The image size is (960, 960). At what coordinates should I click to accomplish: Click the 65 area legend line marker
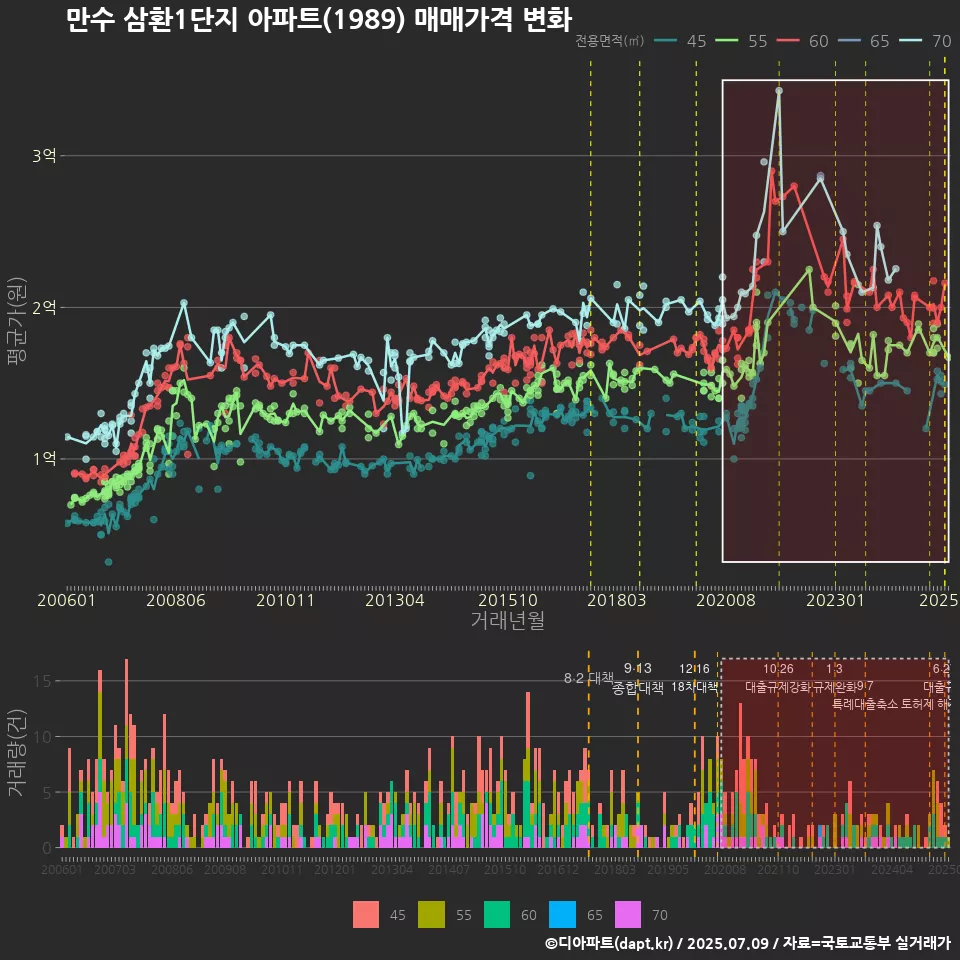point(849,41)
